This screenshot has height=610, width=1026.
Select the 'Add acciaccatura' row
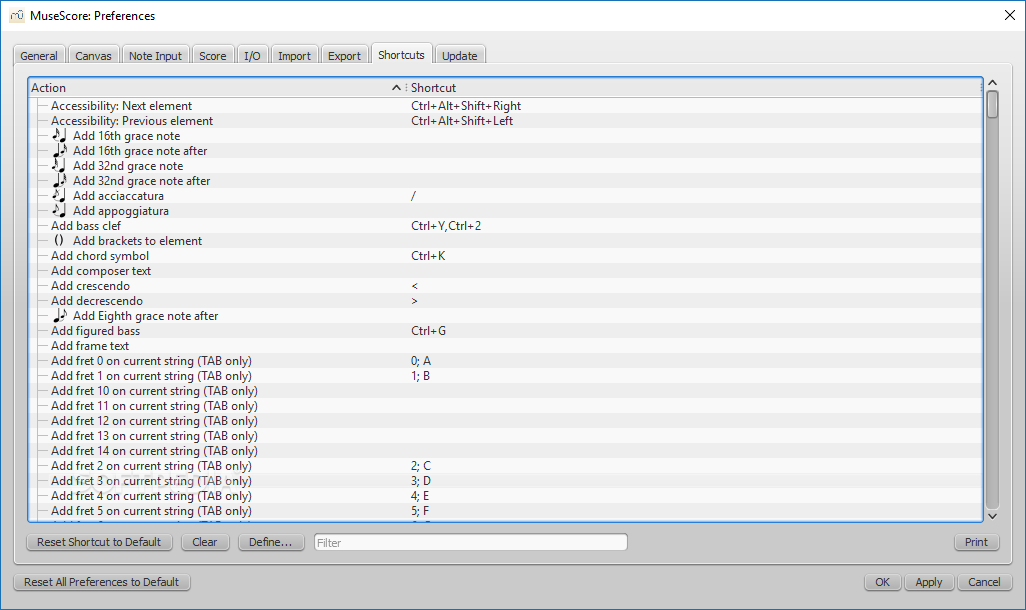[x=505, y=196]
